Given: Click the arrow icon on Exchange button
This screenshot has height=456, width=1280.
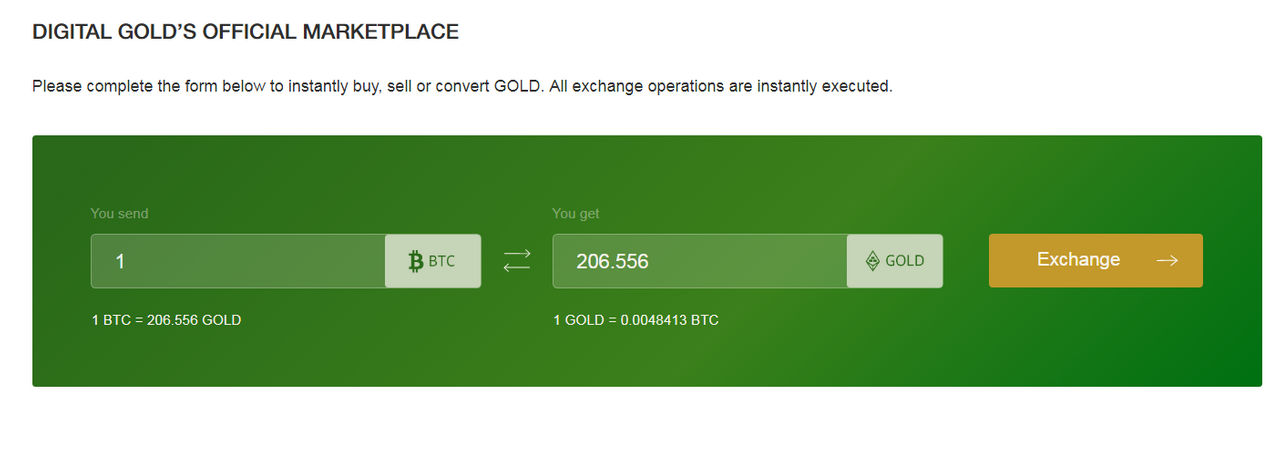Looking at the screenshot, I should point(1166,261).
